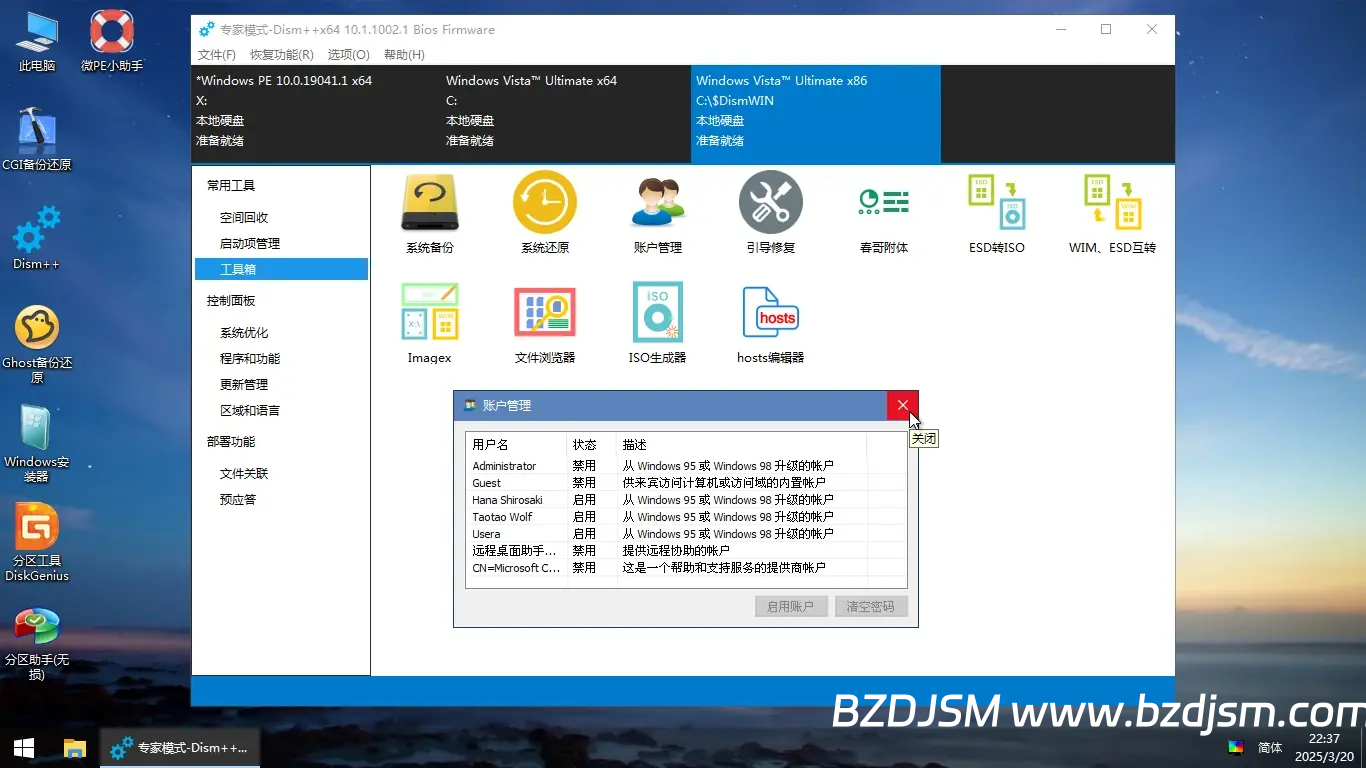Open the WIM、ESD互转 converter
Image resolution: width=1366 pixels, height=768 pixels.
(1112, 213)
